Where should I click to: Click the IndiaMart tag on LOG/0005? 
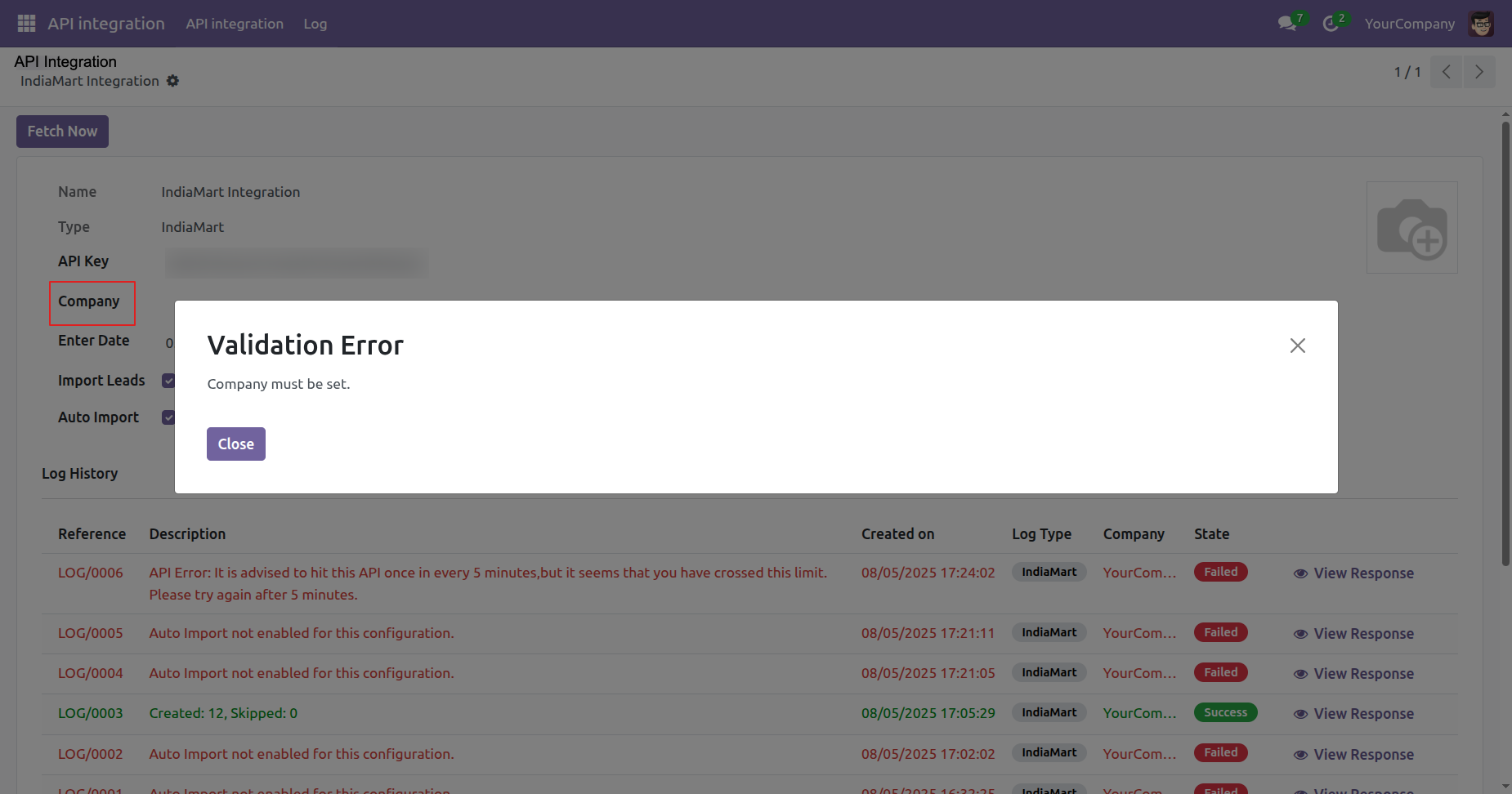click(x=1049, y=632)
